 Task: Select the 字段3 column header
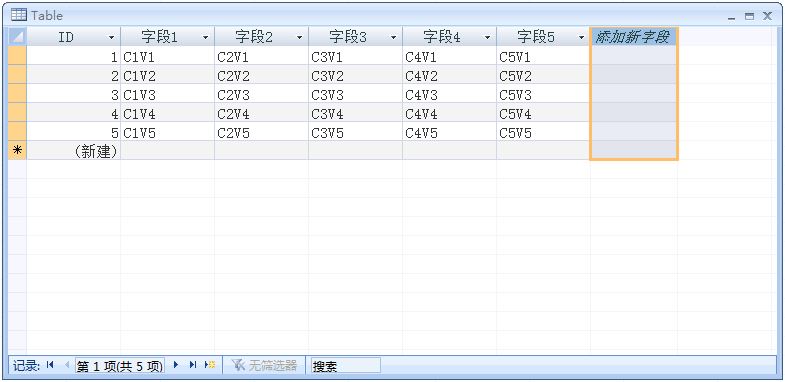355,37
